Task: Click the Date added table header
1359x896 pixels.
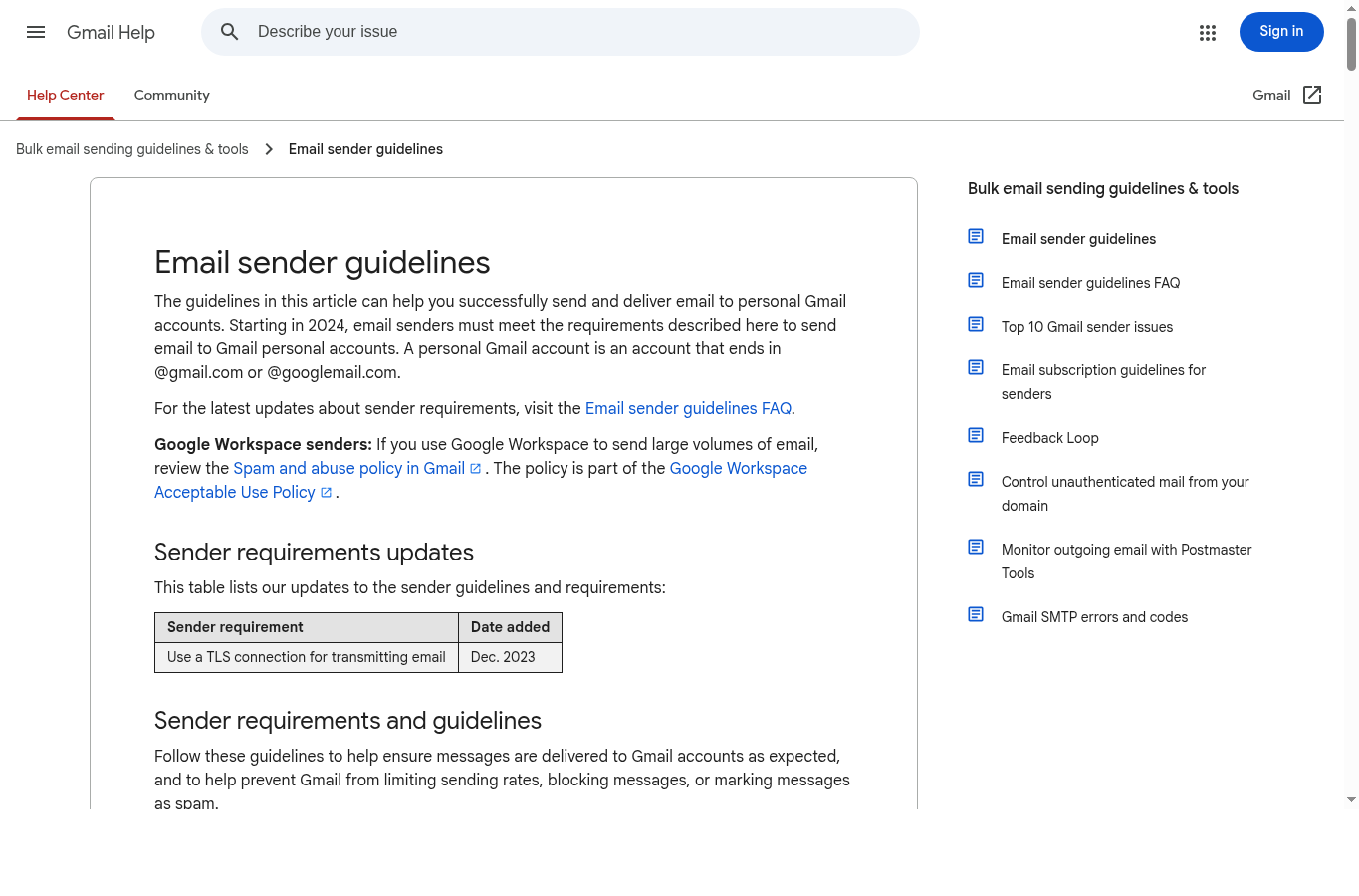Action: point(510,627)
